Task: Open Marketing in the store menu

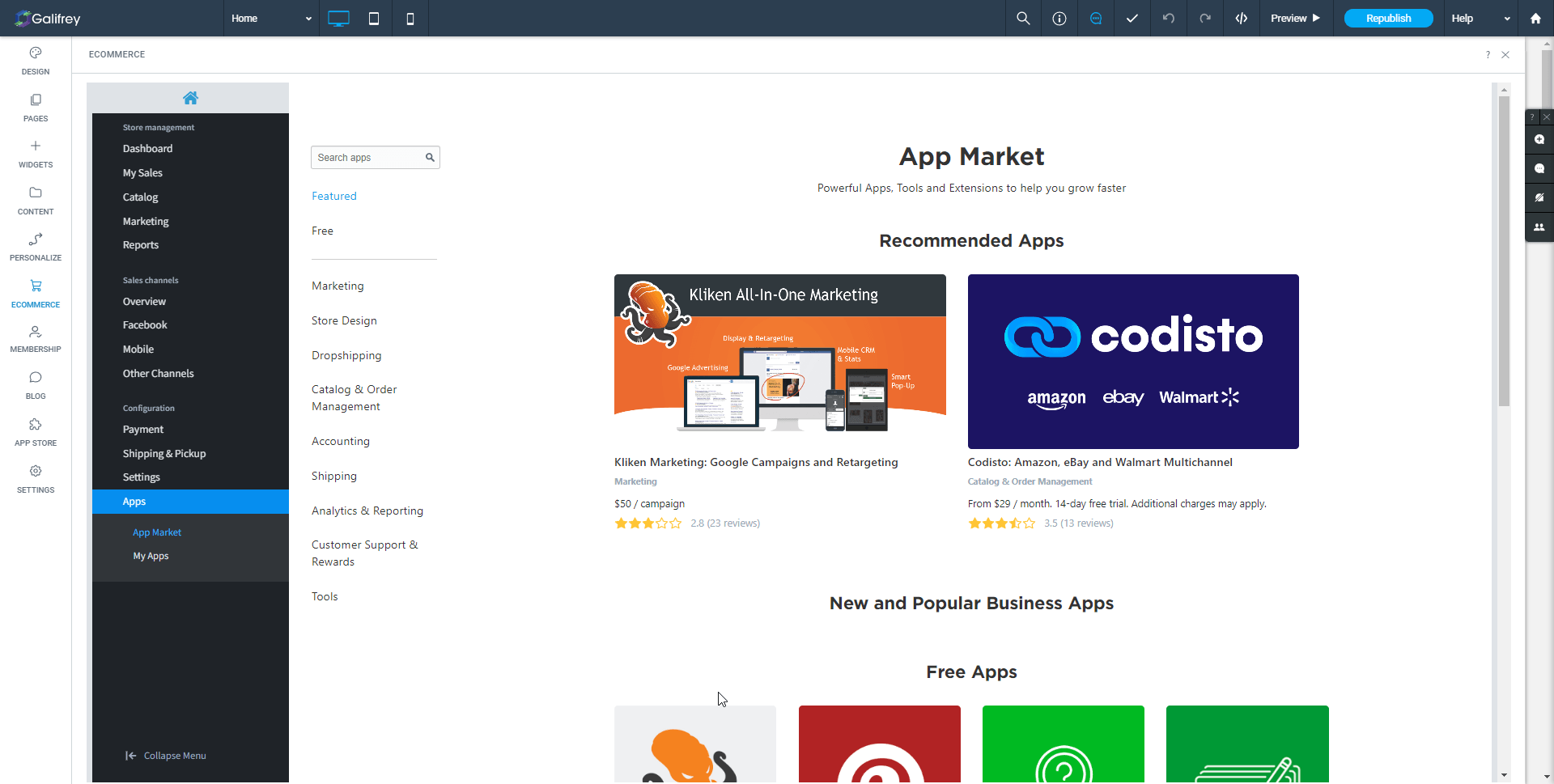Action: coord(146,222)
